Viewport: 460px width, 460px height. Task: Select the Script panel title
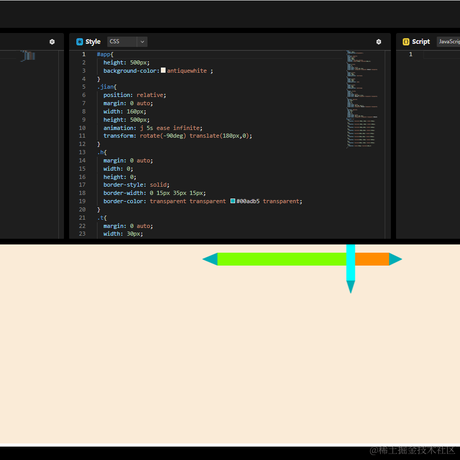(x=421, y=42)
